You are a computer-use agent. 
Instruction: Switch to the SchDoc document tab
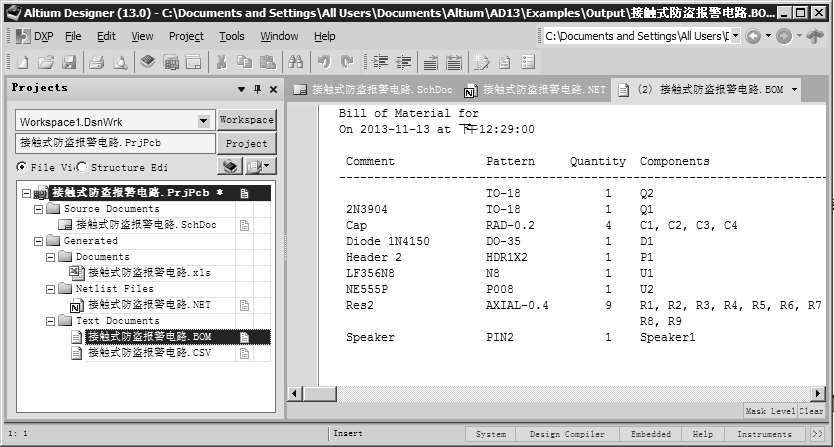375,89
